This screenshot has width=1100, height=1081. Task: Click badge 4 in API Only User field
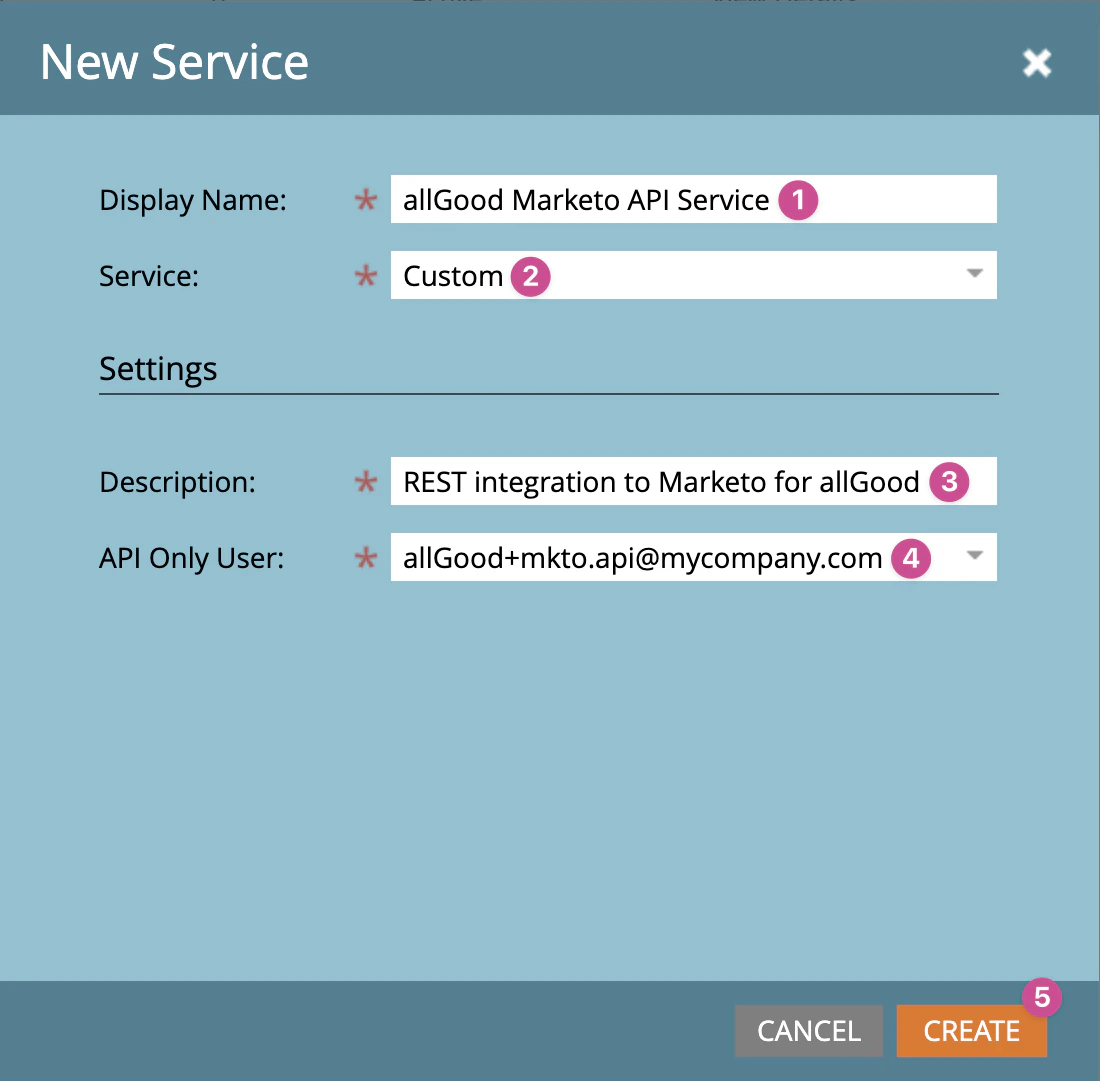click(911, 558)
